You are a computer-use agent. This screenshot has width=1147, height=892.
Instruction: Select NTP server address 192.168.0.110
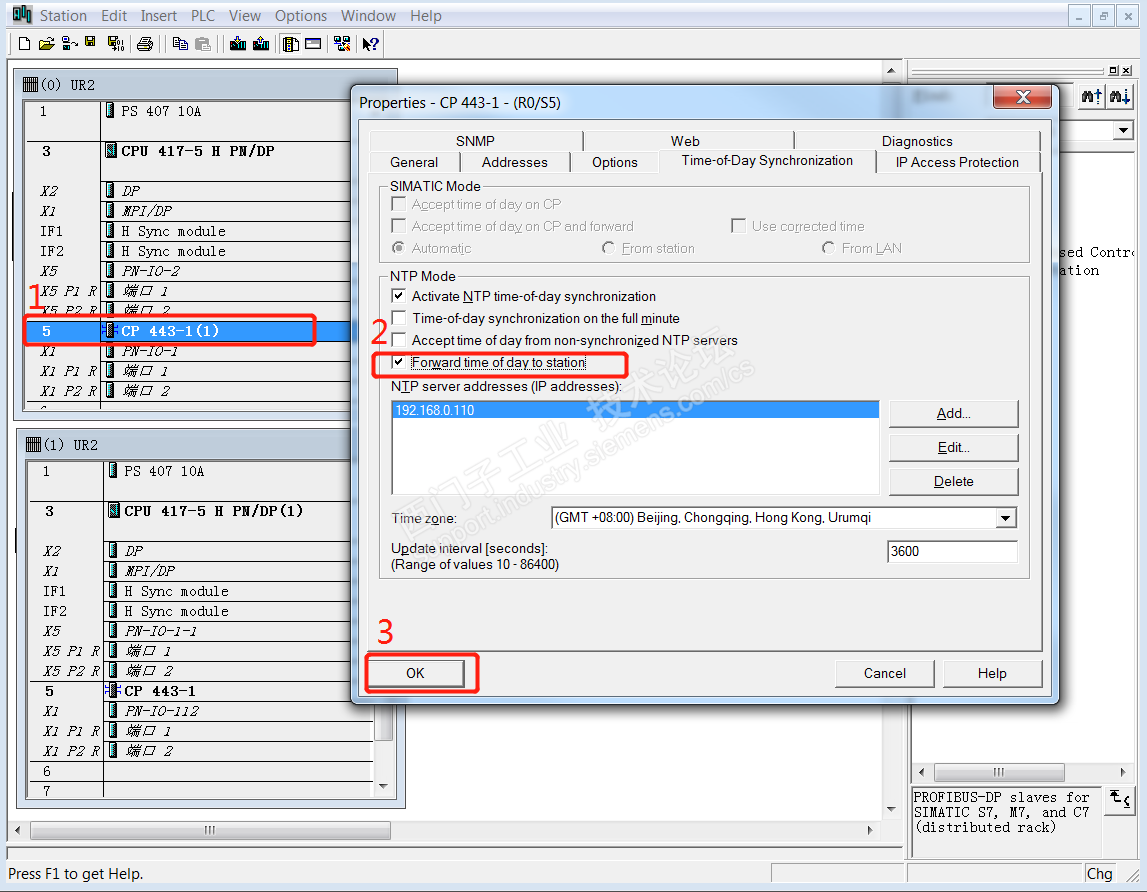[x=635, y=410]
